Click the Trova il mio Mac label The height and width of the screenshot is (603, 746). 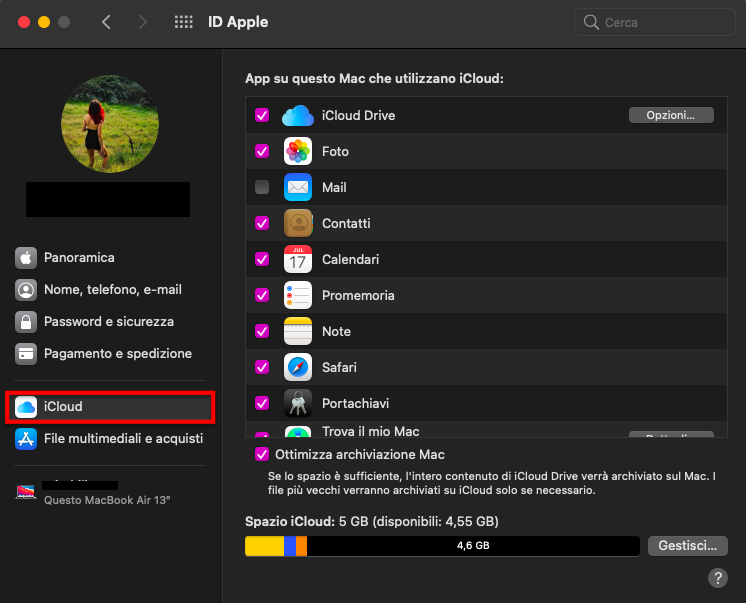click(x=371, y=431)
